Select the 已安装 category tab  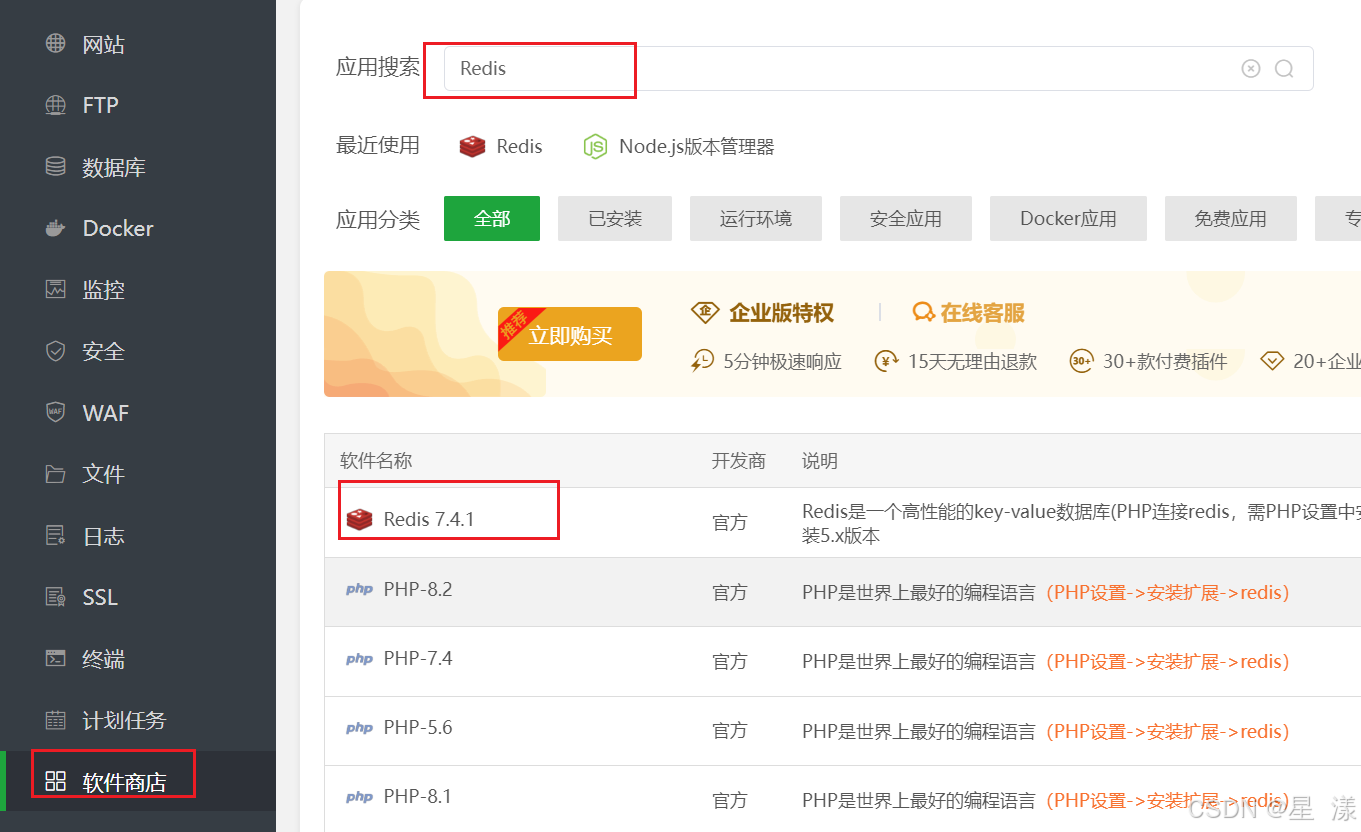coord(615,218)
